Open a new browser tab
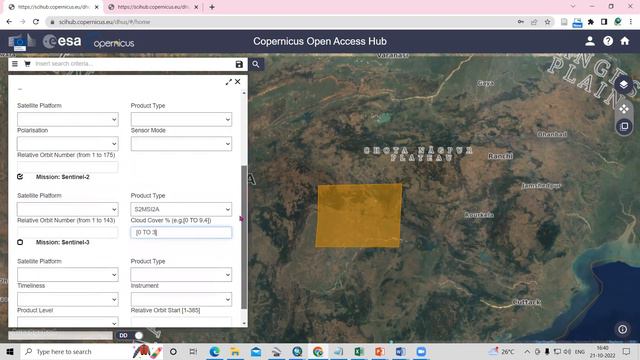This screenshot has height=360, width=640. [212, 7]
